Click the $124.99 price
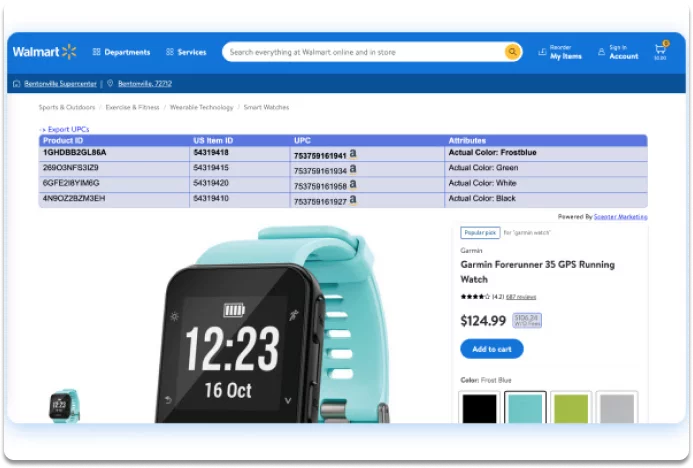Image resolution: width=693 pixels, height=468 pixels. (x=483, y=321)
